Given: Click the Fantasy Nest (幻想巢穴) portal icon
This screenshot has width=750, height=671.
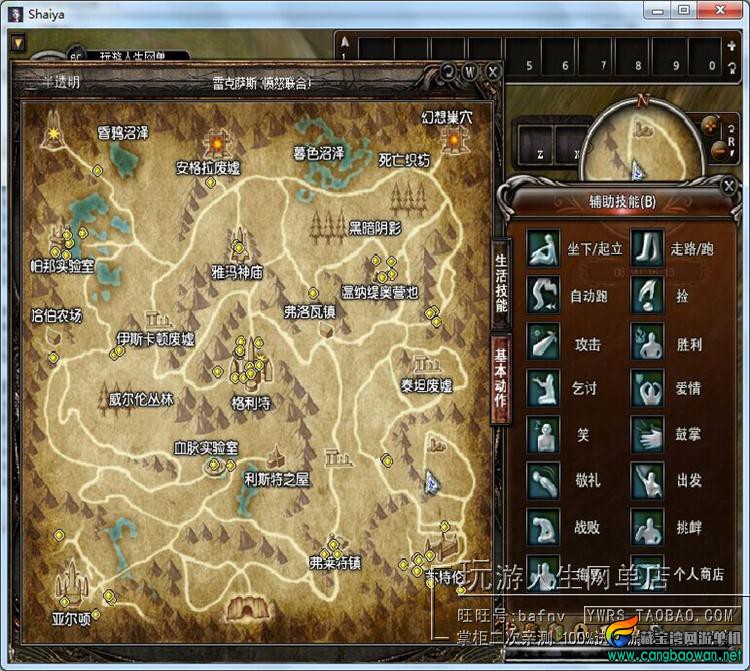Looking at the screenshot, I should pos(453,140).
